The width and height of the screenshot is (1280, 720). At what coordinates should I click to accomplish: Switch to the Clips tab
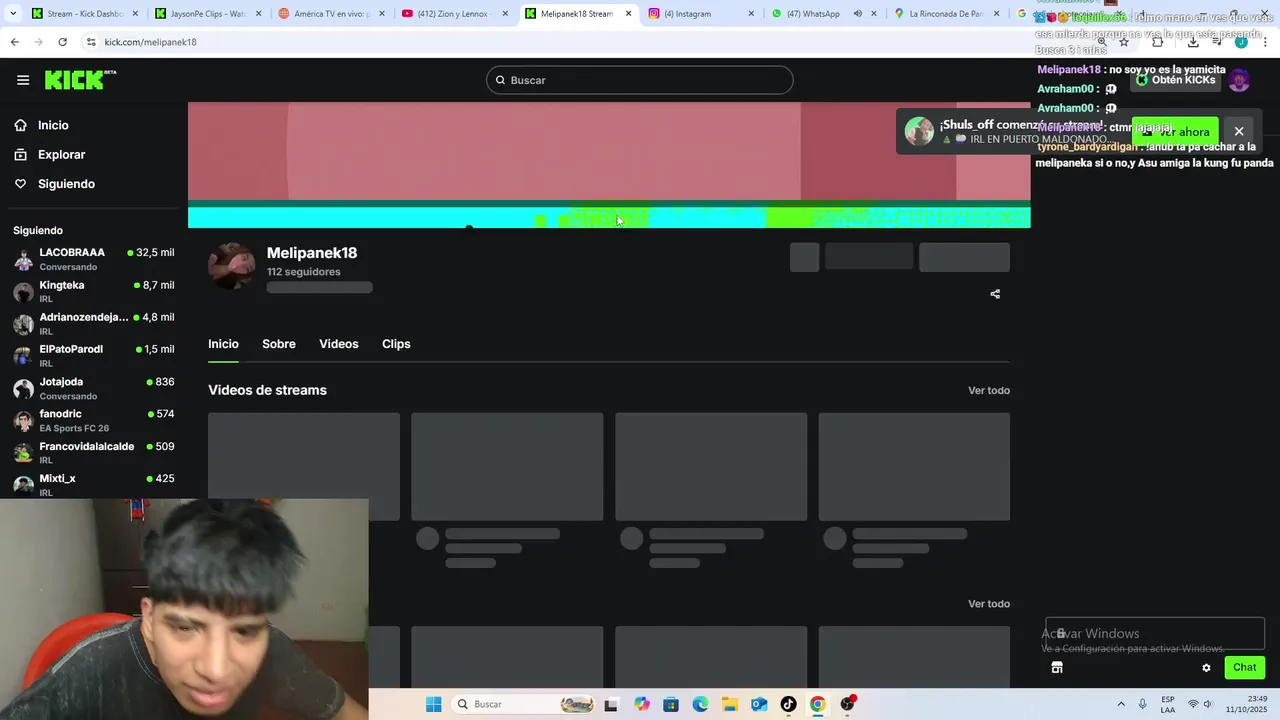coord(396,344)
